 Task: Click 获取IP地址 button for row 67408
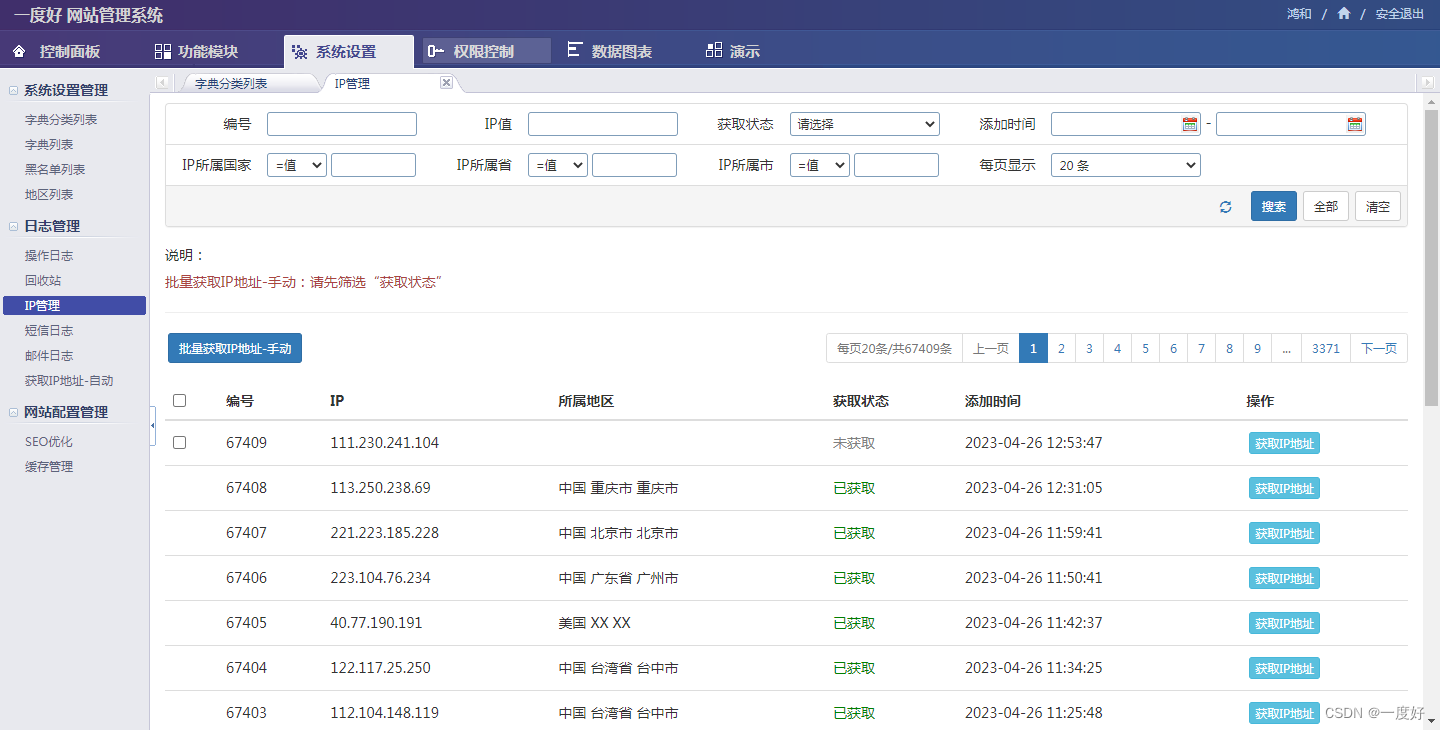click(x=1284, y=488)
